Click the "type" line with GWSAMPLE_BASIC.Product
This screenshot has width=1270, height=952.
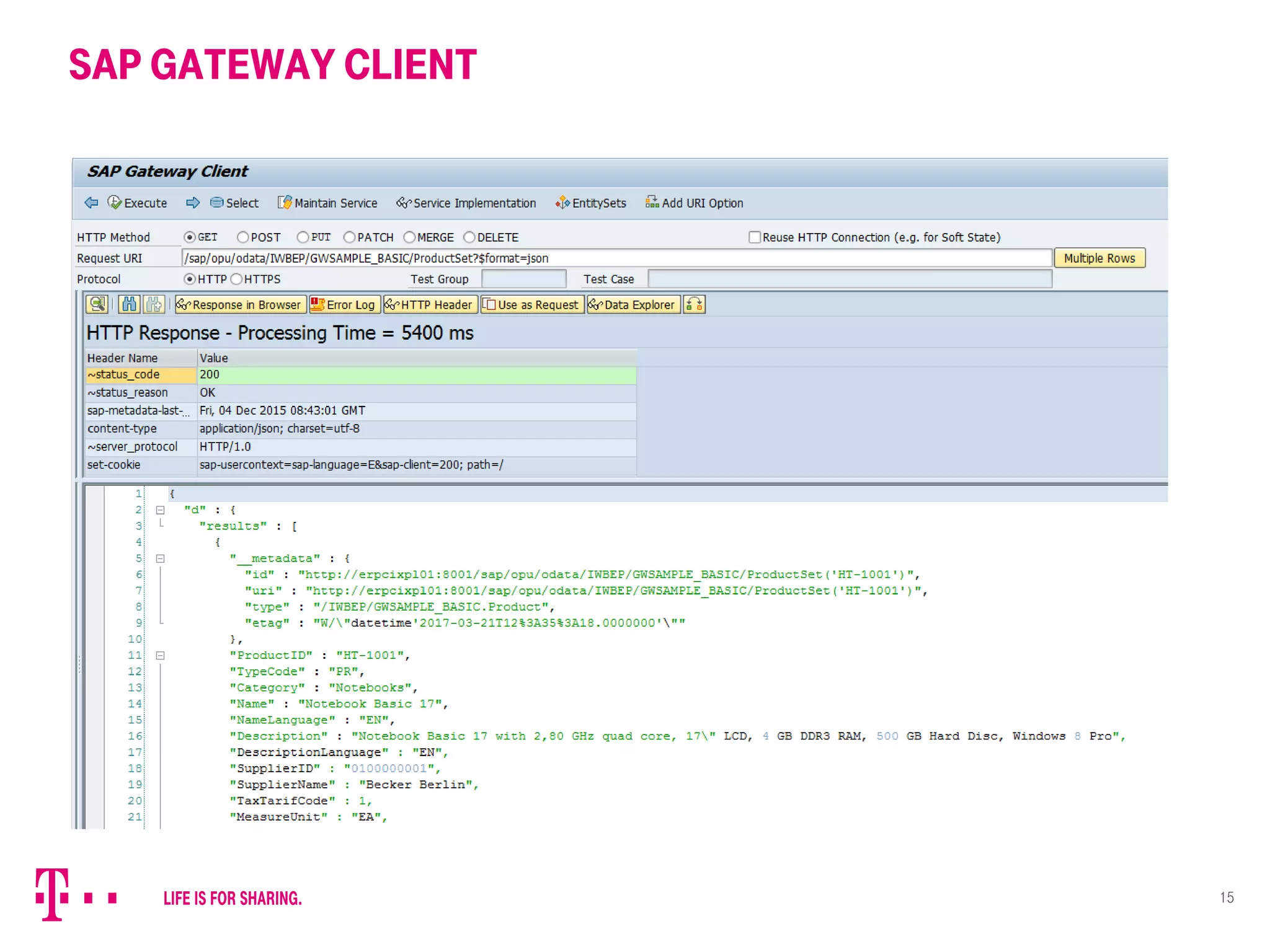399,607
